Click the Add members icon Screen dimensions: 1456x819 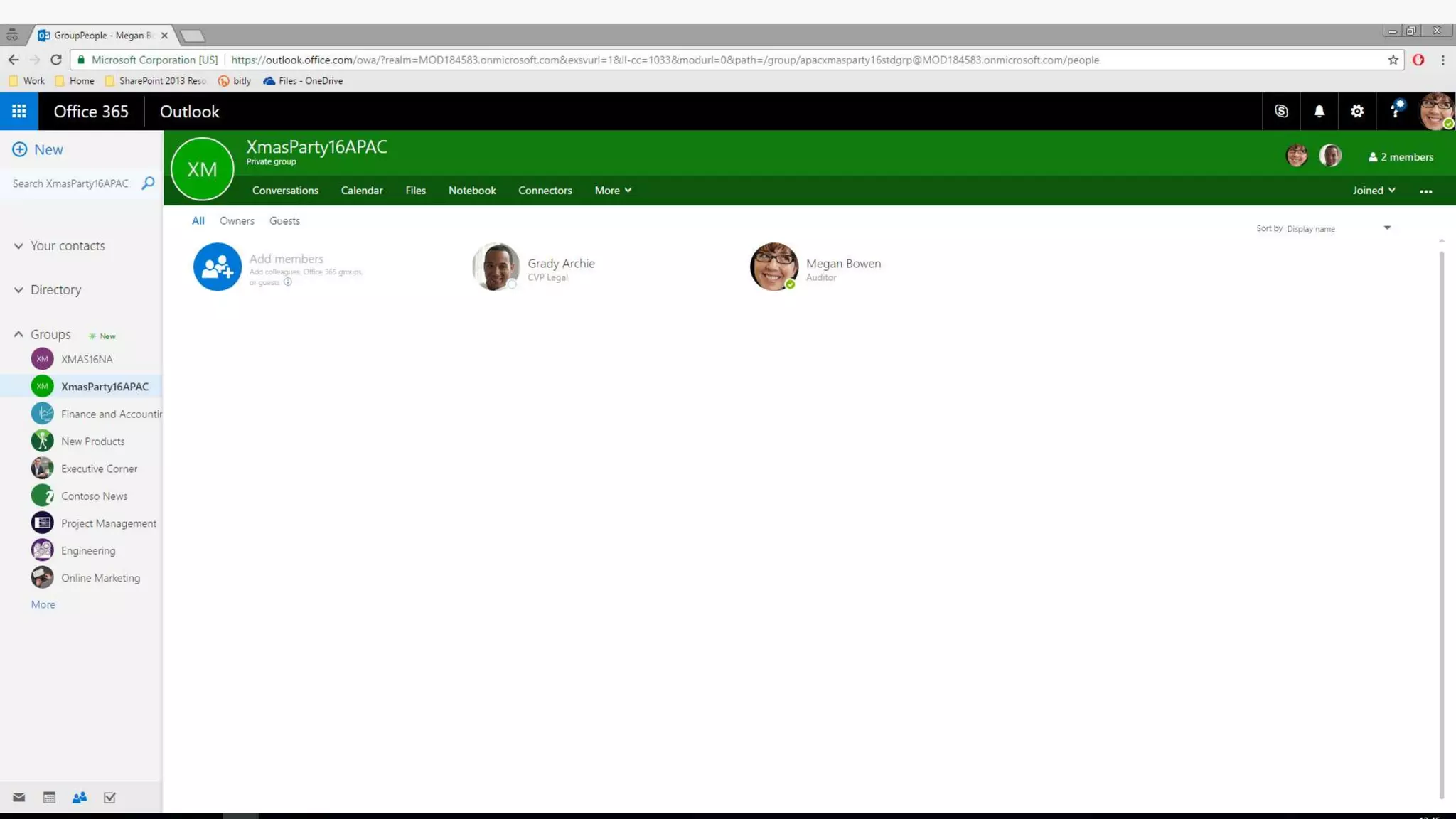(x=217, y=267)
